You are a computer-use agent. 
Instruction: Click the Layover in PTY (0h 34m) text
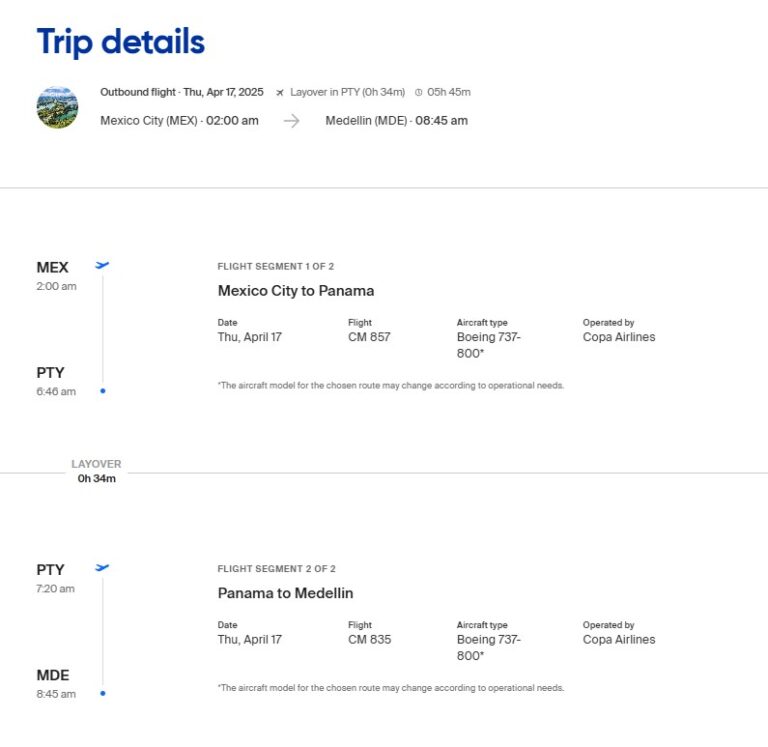pos(347,92)
